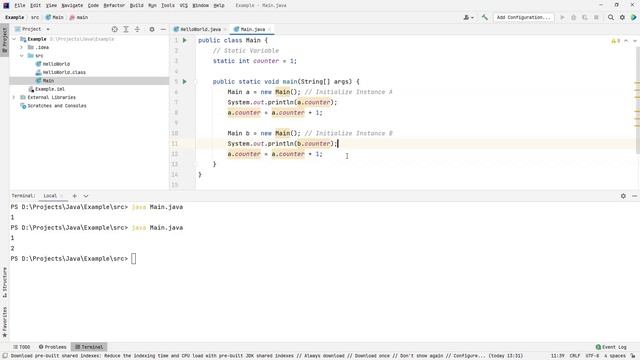Open Project sidebar vertical tab
This screenshot has width=640, height=360.
4,39
